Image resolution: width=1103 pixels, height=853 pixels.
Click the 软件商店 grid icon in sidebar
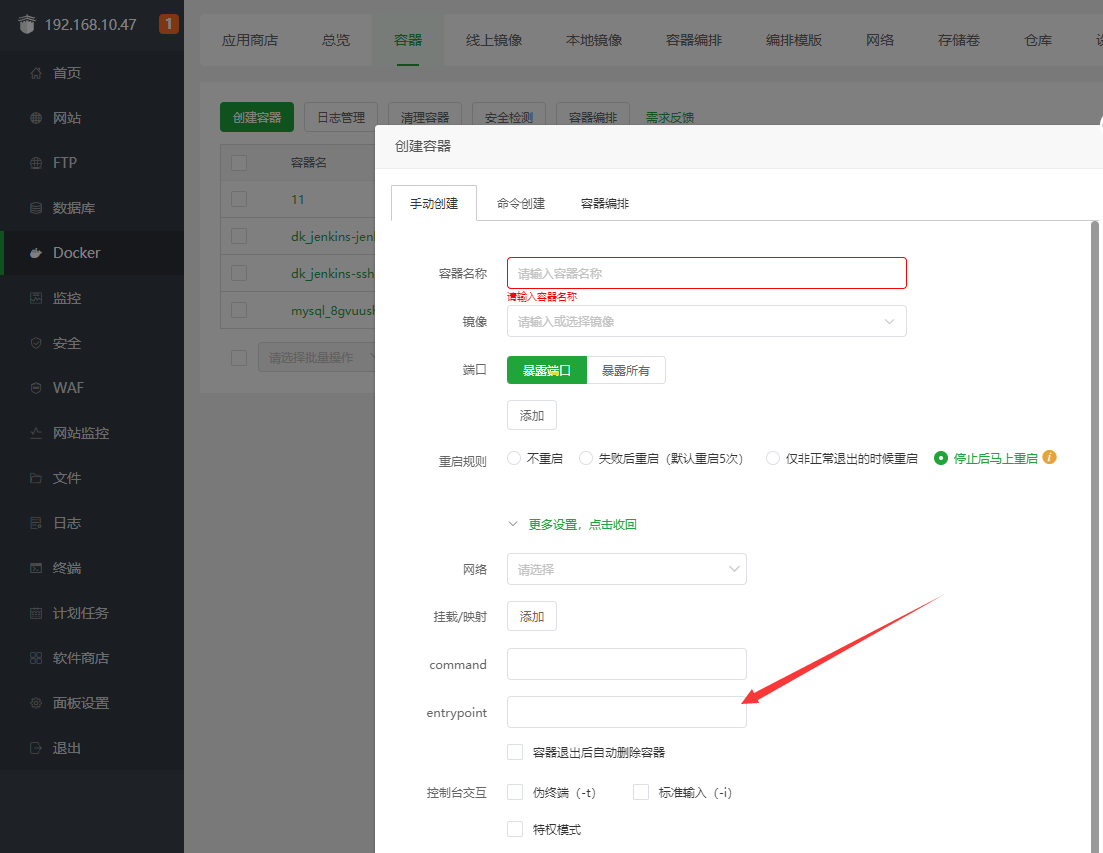36,658
